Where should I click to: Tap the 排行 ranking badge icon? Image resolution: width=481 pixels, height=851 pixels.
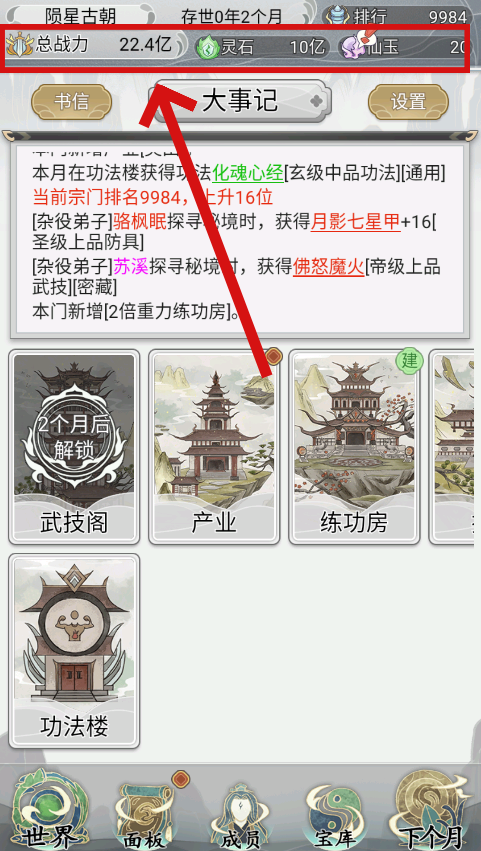(338, 15)
